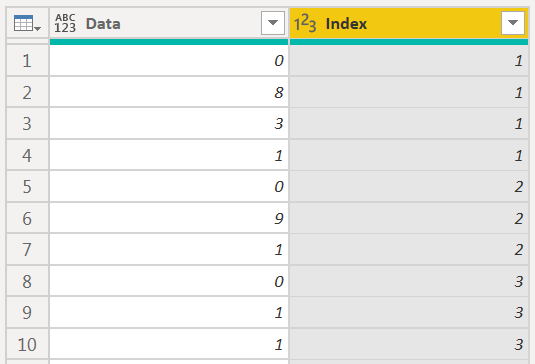Click Data cell with value 3

tap(169, 123)
